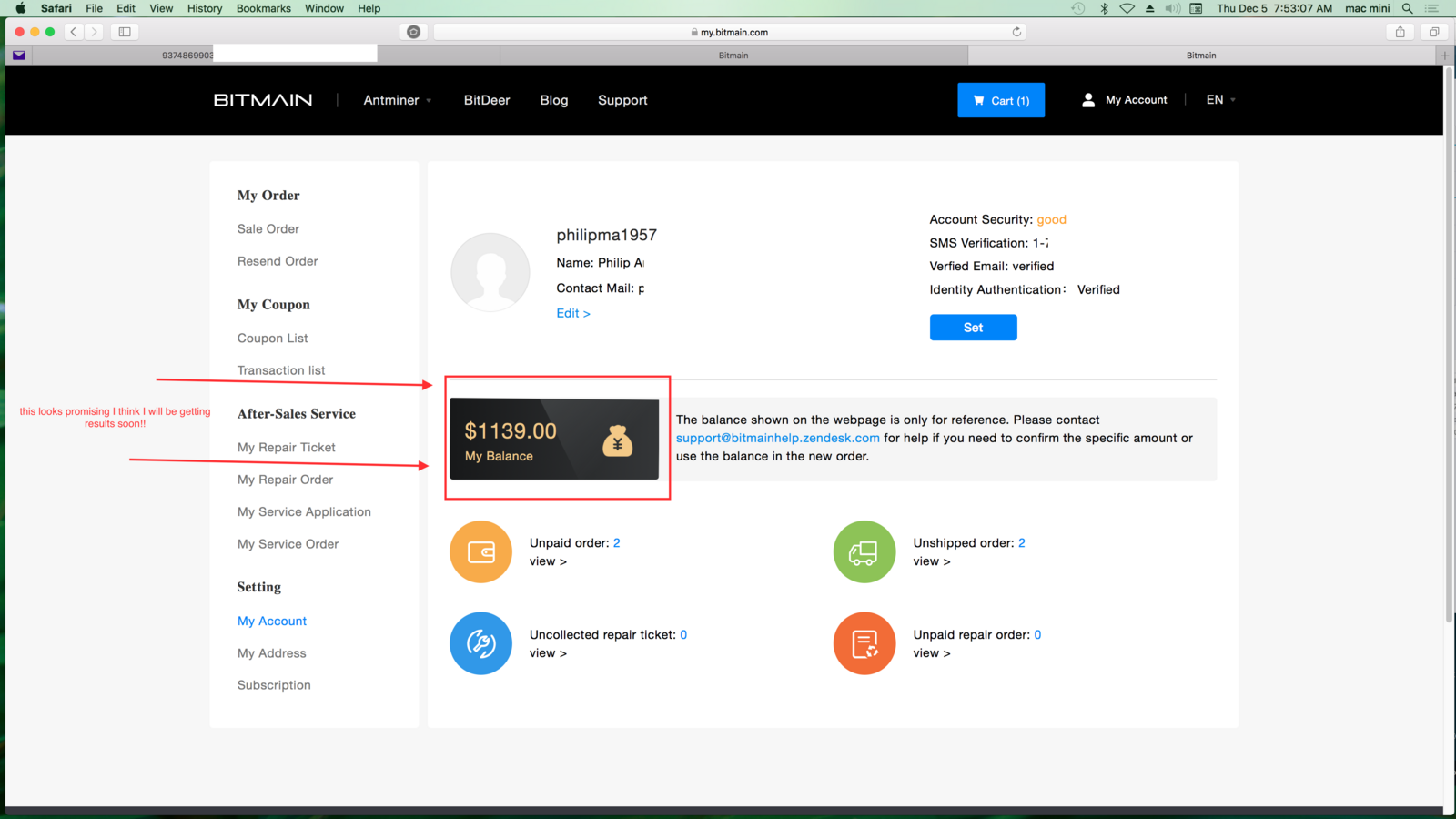View unpaid orders link

click(548, 561)
